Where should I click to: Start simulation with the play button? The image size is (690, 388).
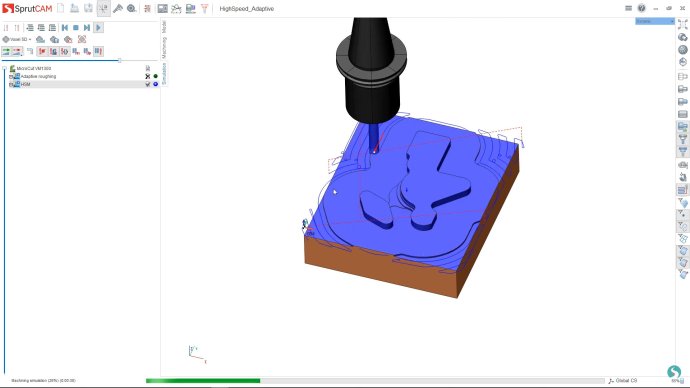[98, 28]
